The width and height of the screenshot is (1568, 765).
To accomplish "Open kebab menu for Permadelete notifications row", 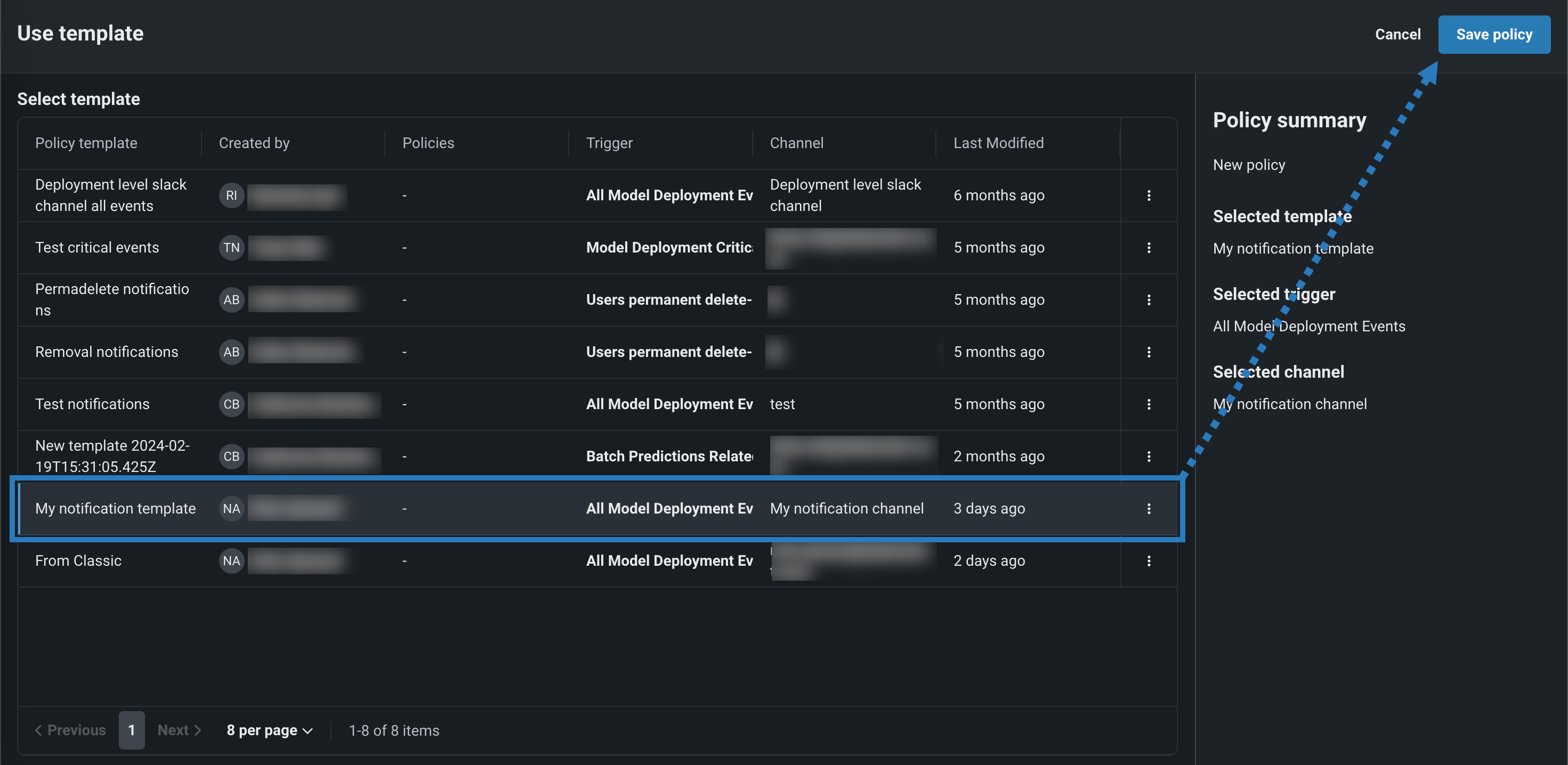I will point(1149,300).
